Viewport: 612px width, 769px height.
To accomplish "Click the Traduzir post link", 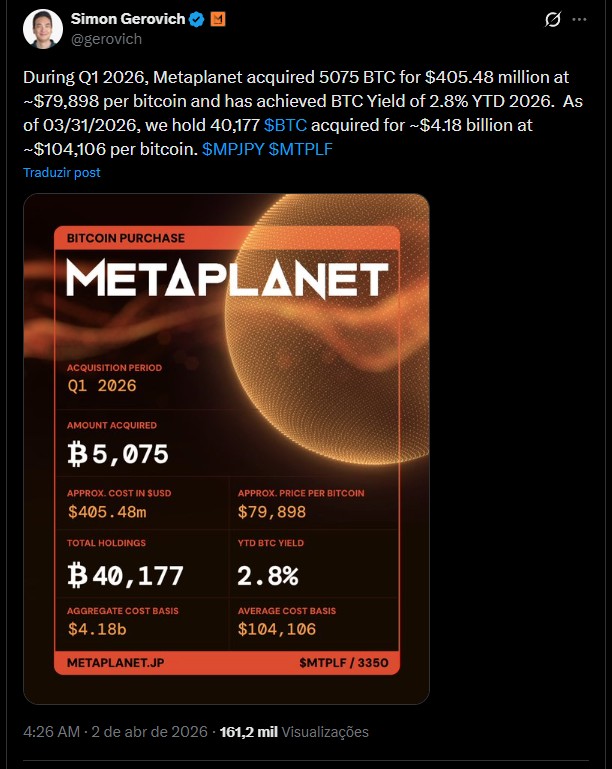I will [62, 172].
